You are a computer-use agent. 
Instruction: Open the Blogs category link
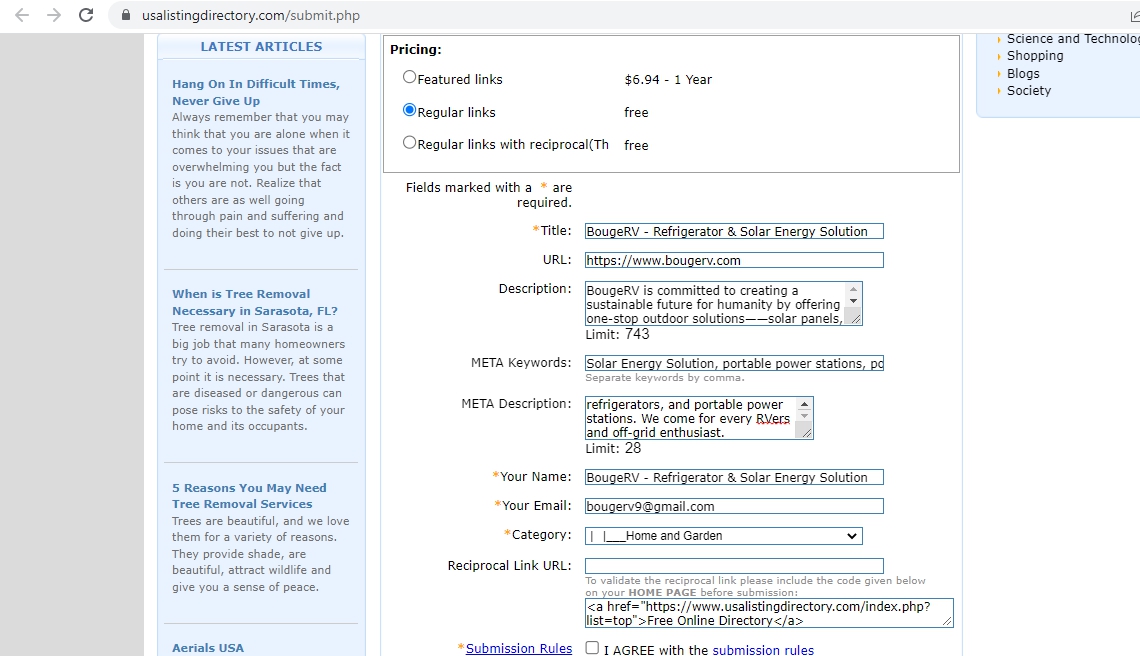pos(1022,73)
